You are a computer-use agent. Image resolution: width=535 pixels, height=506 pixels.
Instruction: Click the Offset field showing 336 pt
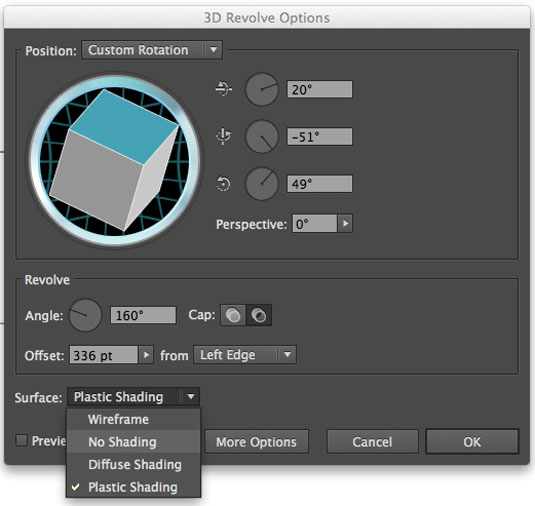(x=104, y=355)
